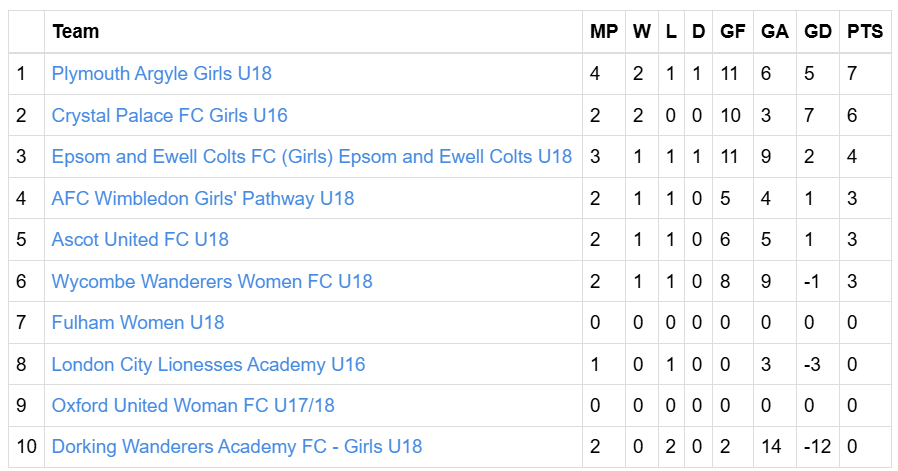Open Dorking Wanderers Academy FC Girls U18

click(x=237, y=447)
